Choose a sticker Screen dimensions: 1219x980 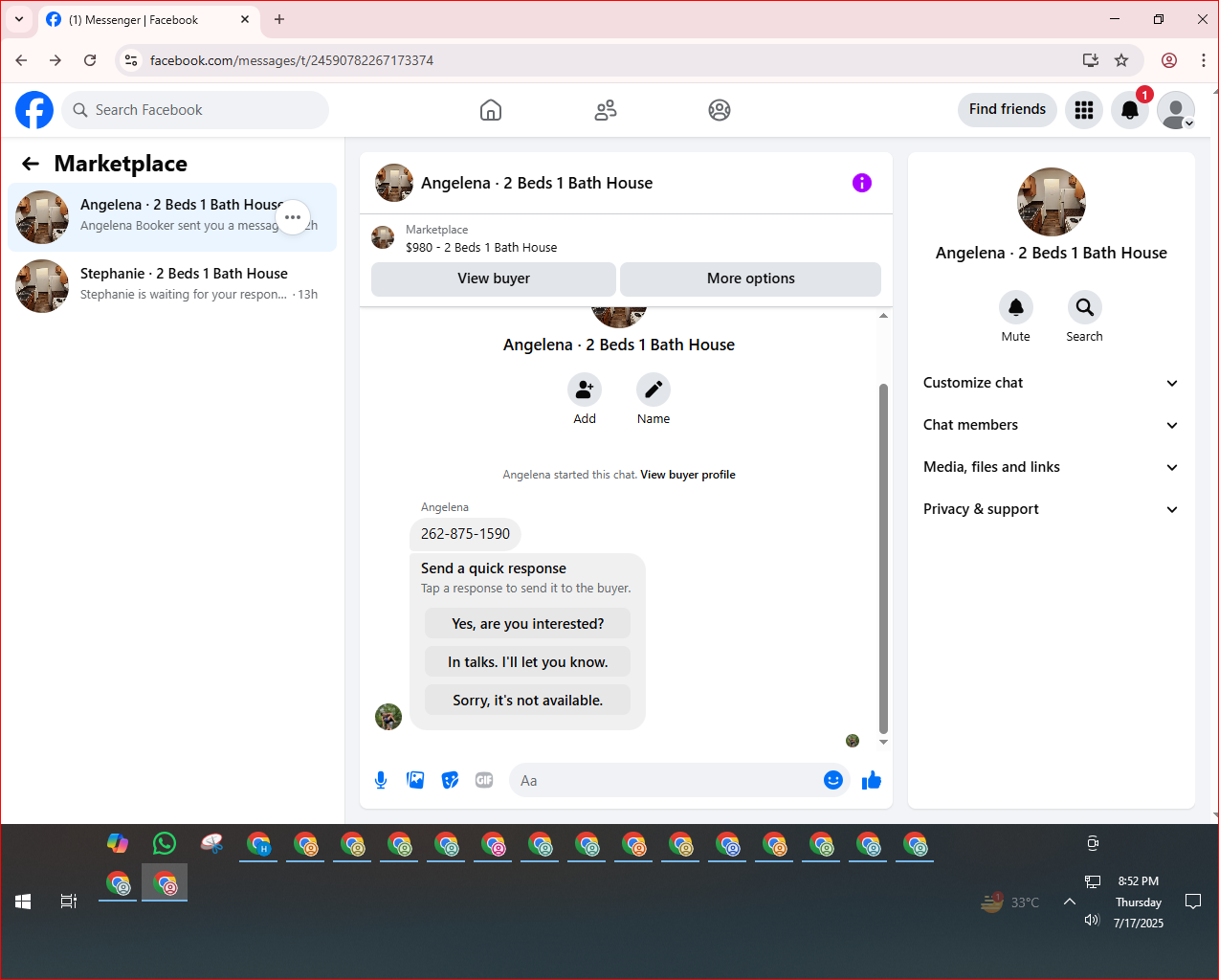pos(450,780)
